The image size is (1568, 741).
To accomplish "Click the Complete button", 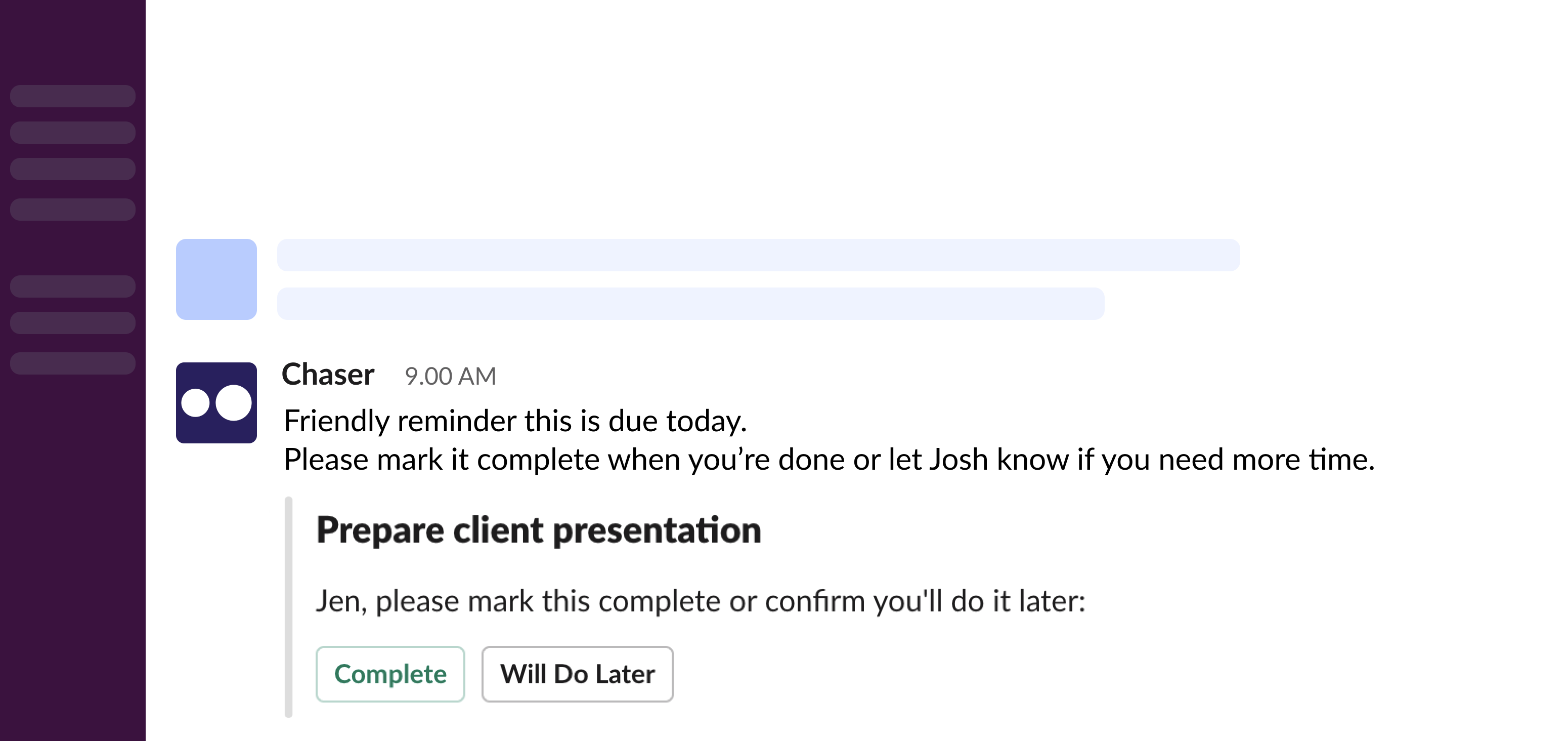I will pyautogui.click(x=390, y=674).
